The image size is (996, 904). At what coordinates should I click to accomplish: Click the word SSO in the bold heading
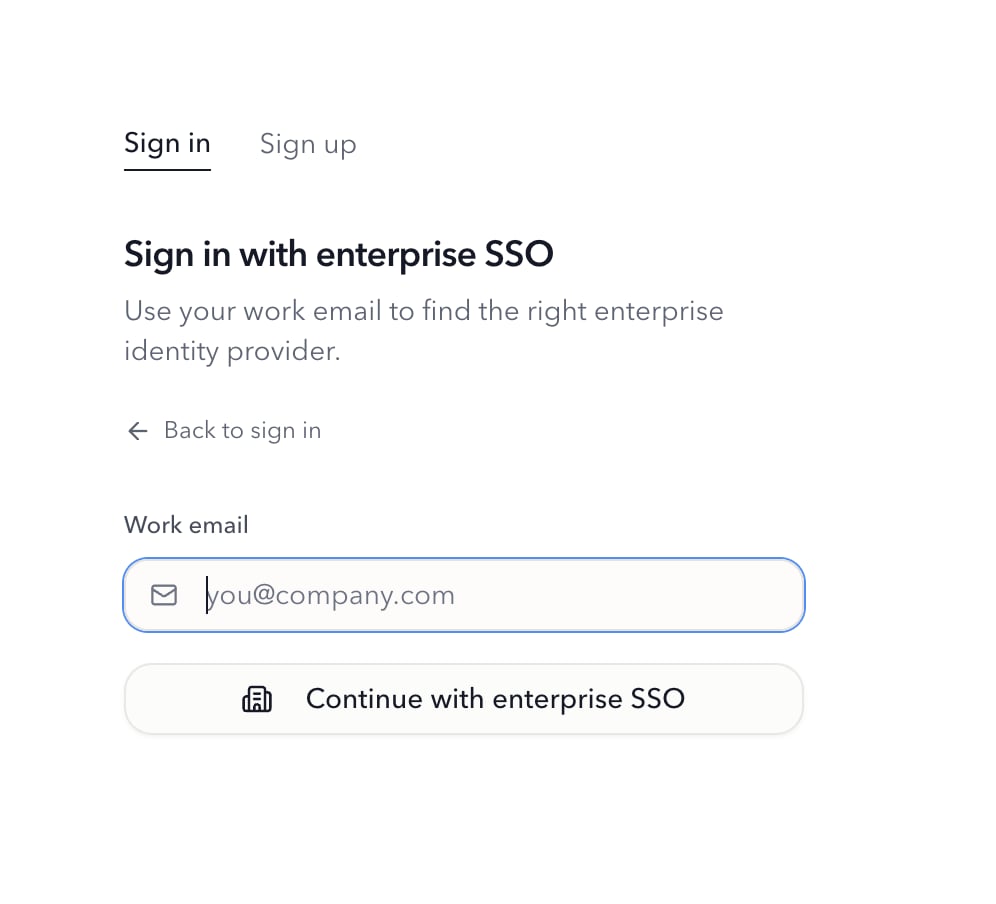tap(519, 254)
